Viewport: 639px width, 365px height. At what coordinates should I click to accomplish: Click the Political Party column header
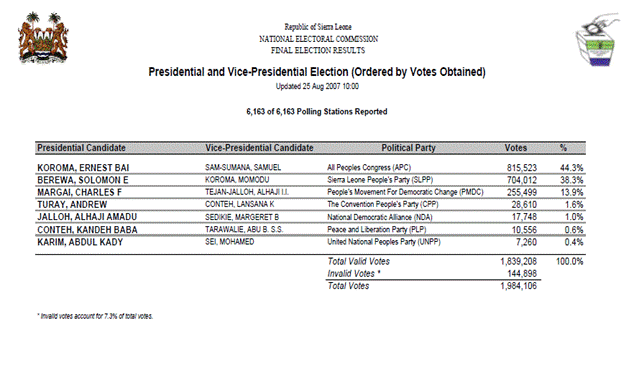(x=408, y=148)
